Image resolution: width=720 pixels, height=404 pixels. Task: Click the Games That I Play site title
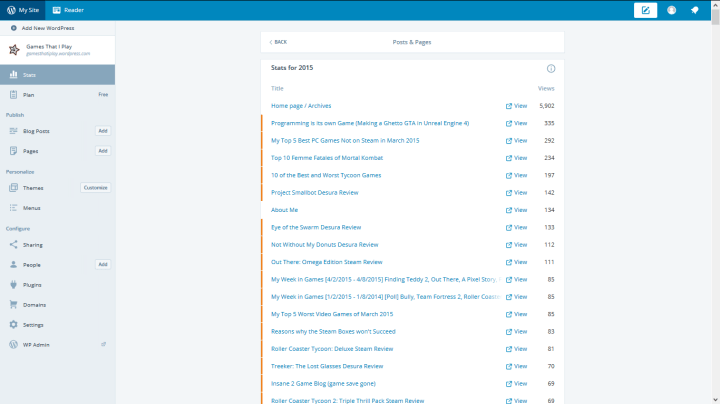49,46
